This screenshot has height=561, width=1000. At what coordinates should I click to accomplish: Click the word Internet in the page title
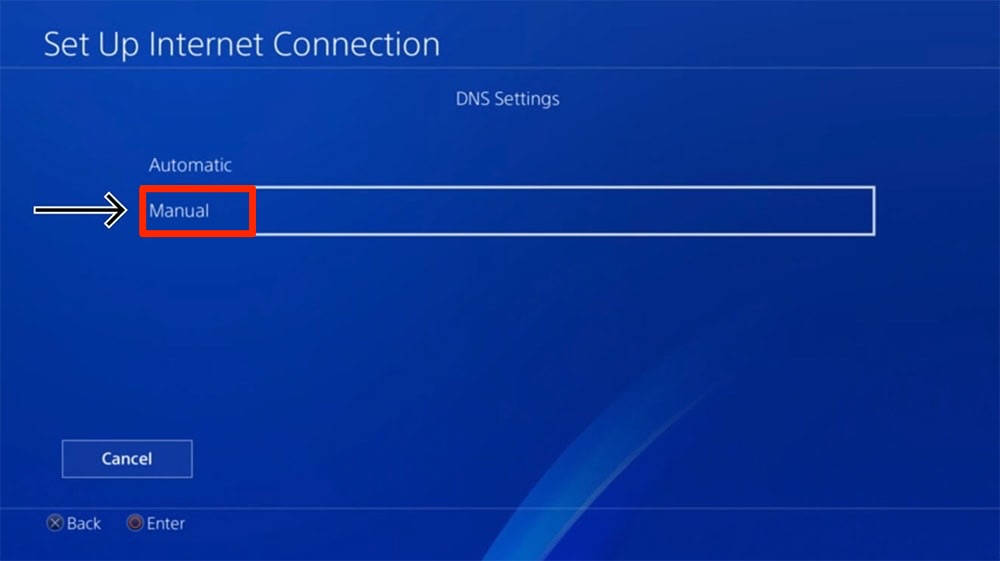tap(206, 45)
